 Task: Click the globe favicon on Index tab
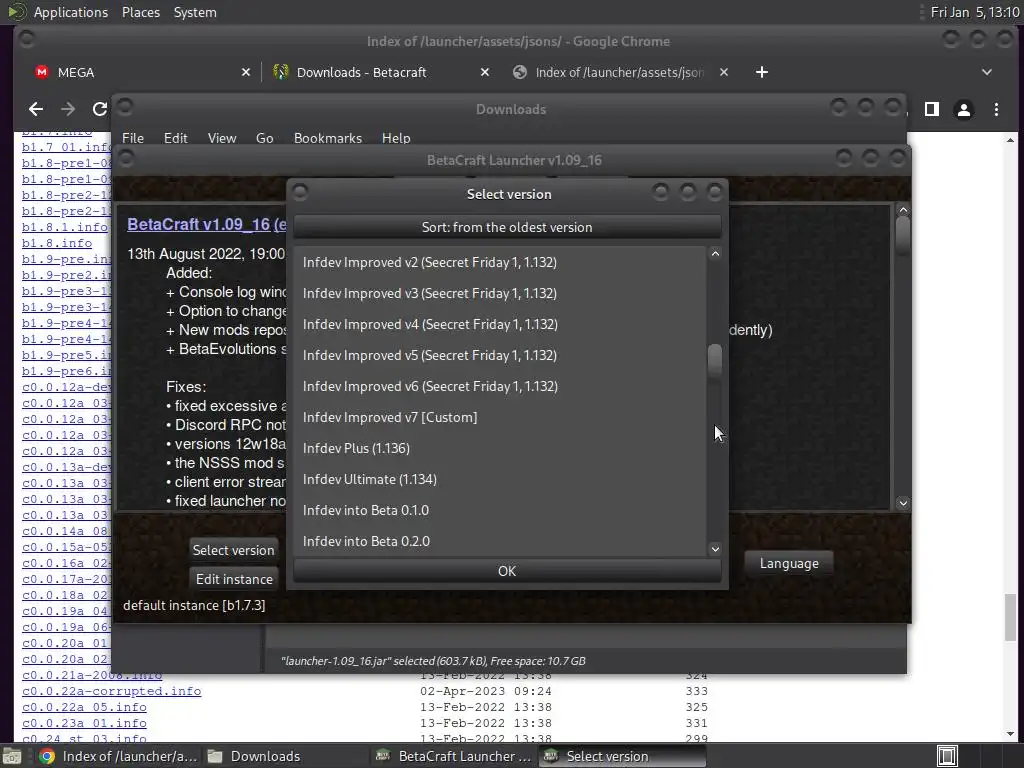(x=520, y=72)
